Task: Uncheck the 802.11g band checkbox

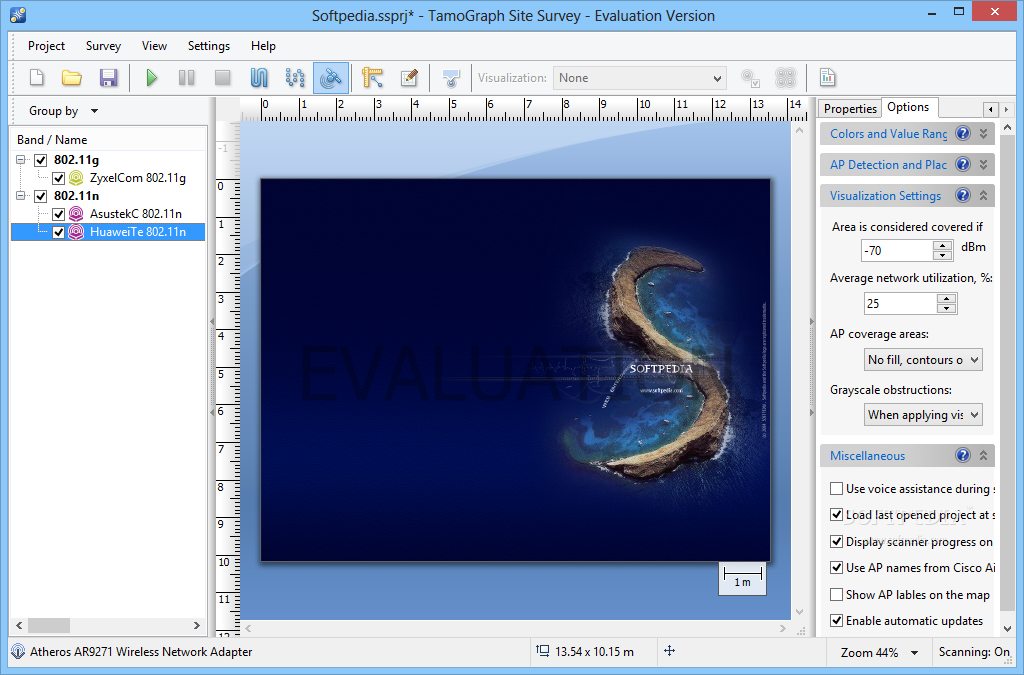Action: coord(40,160)
